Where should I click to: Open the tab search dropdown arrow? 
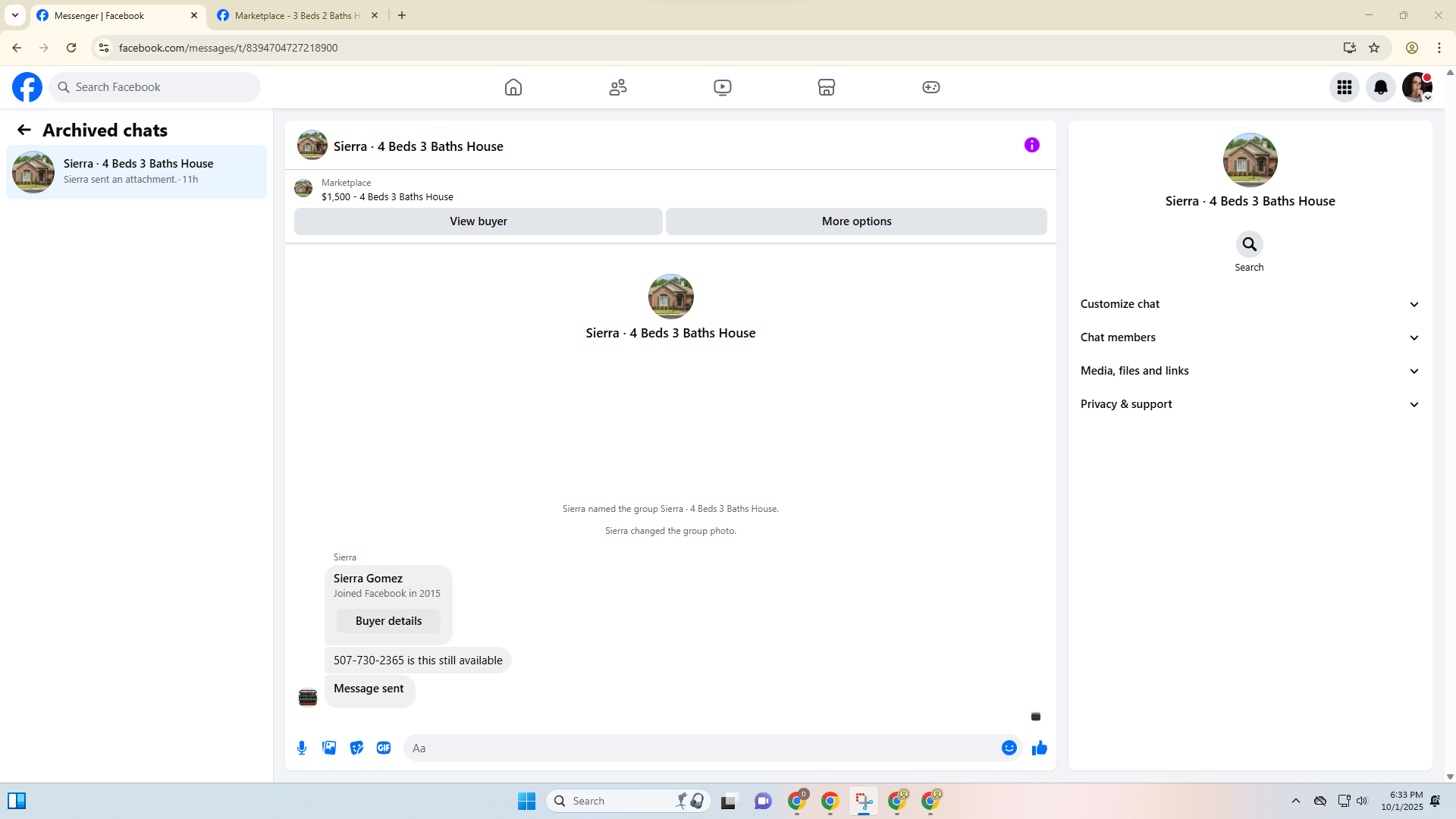pos(15,15)
